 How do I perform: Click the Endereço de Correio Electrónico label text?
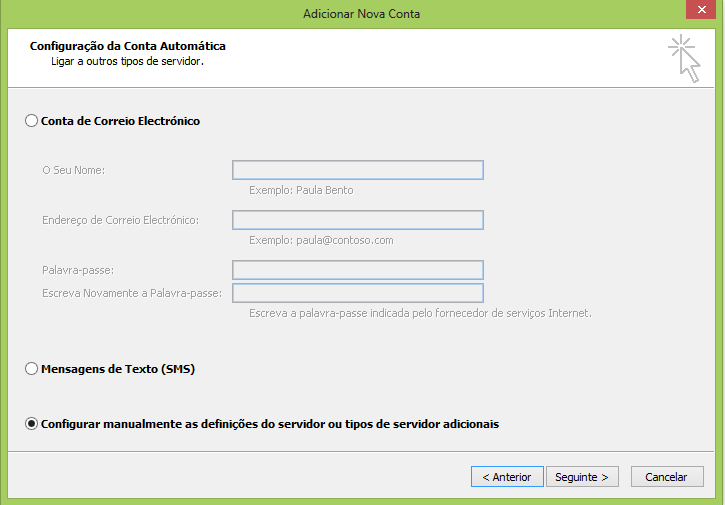(x=120, y=220)
